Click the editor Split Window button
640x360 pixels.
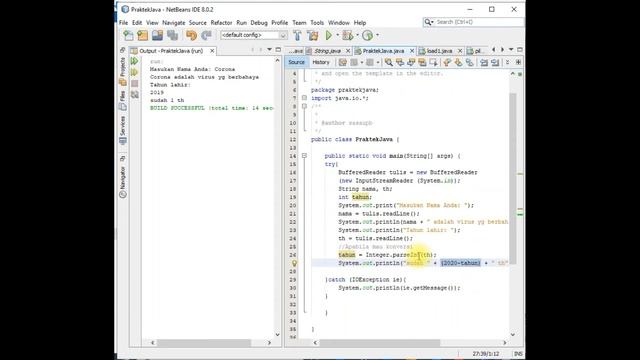[518, 62]
